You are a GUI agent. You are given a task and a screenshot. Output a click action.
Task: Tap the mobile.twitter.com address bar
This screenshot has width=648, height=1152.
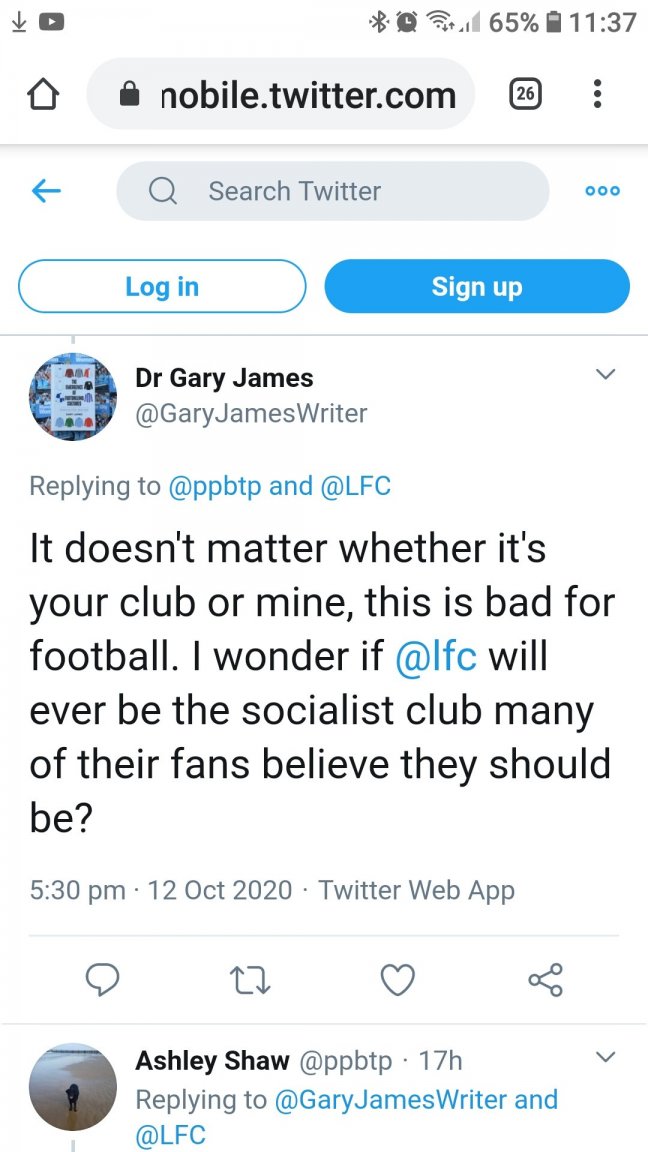click(x=281, y=94)
